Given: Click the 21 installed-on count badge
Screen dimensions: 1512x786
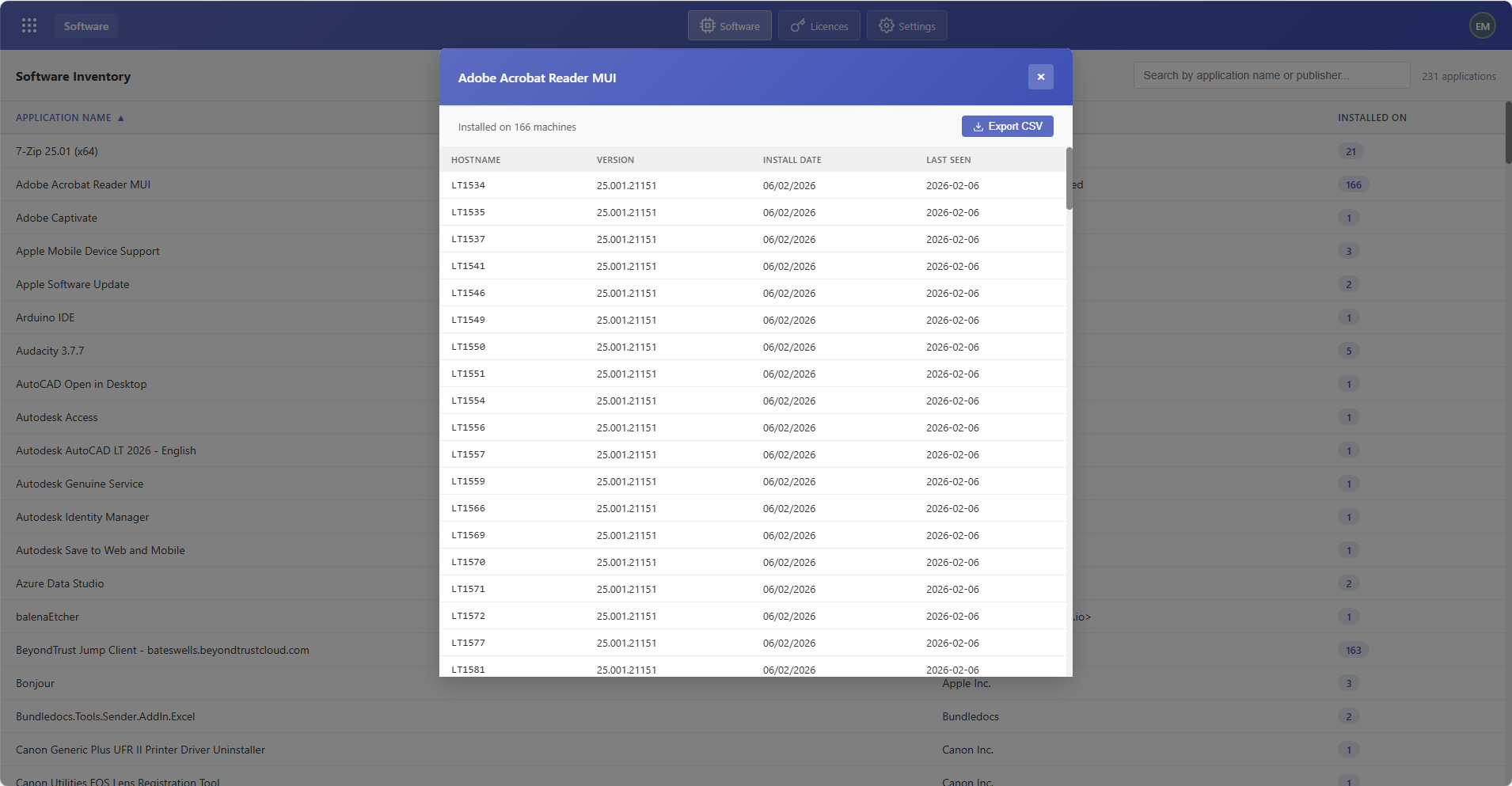Looking at the screenshot, I should point(1351,151).
